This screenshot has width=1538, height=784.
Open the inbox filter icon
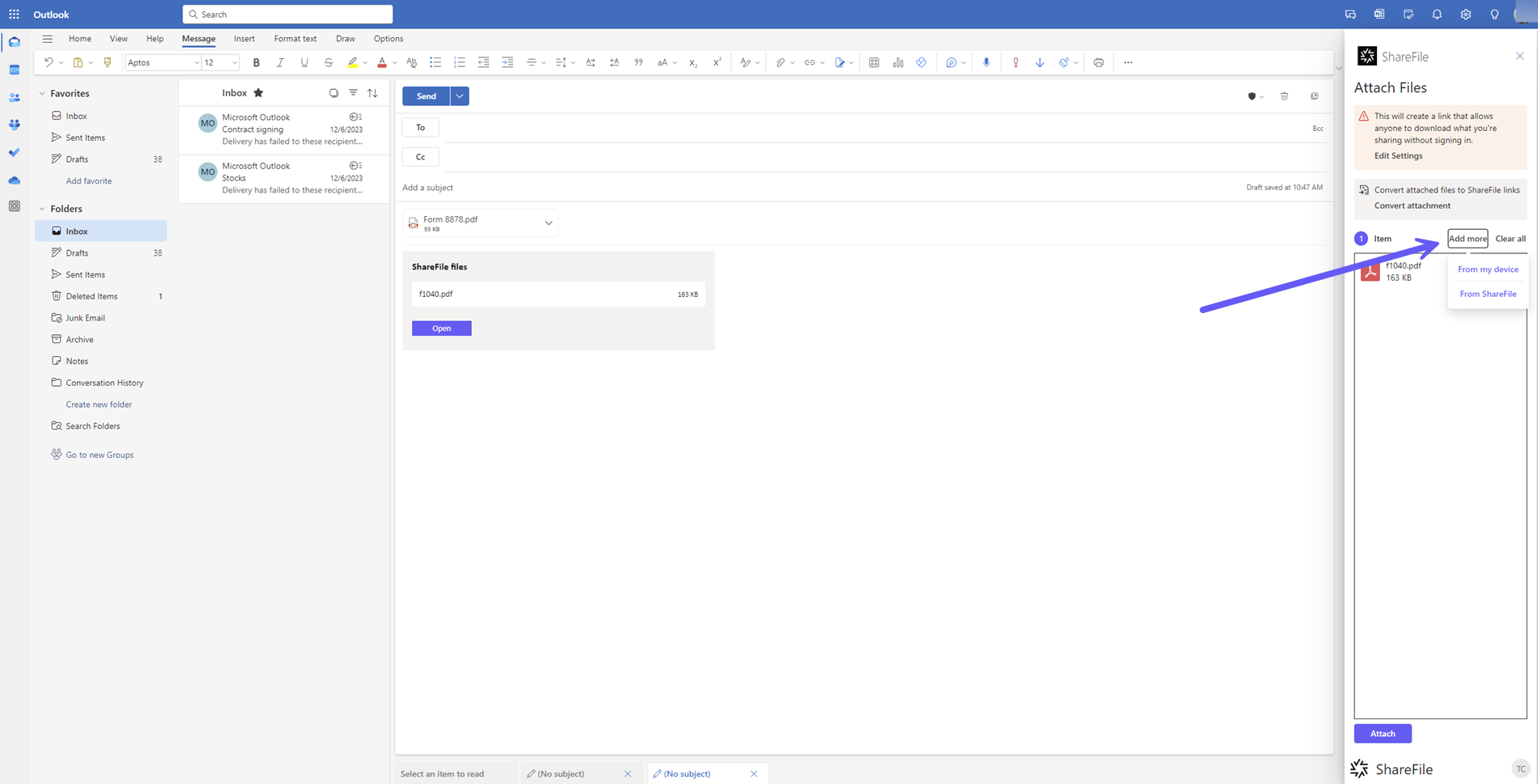pyautogui.click(x=353, y=93)
